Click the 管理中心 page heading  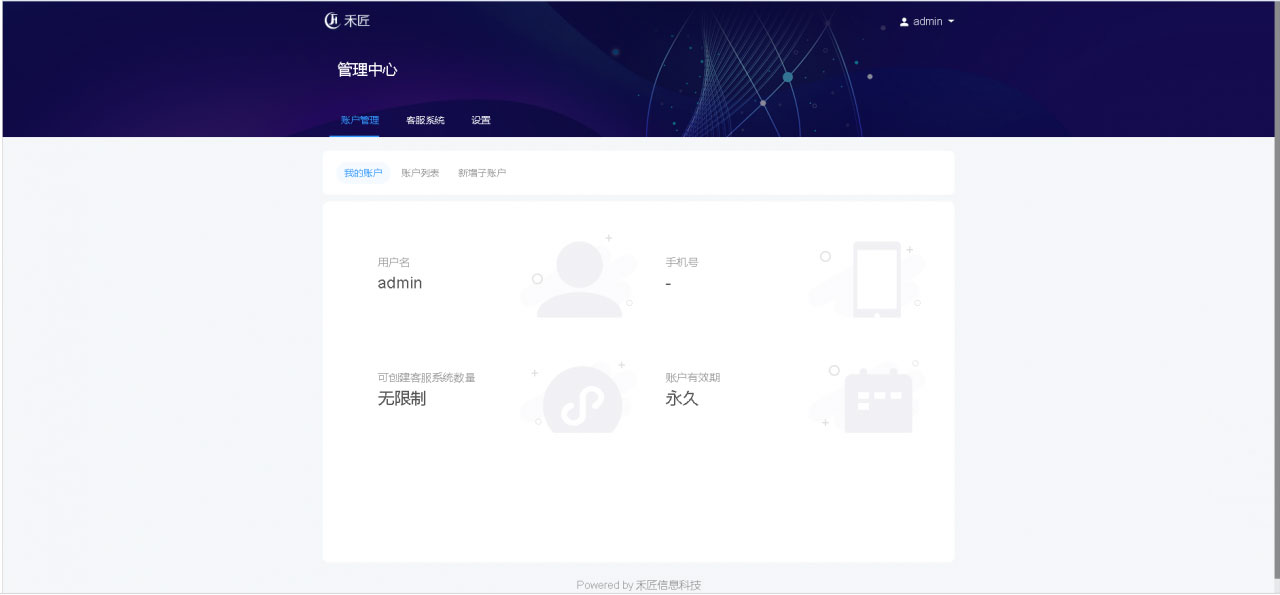point(367,70)
